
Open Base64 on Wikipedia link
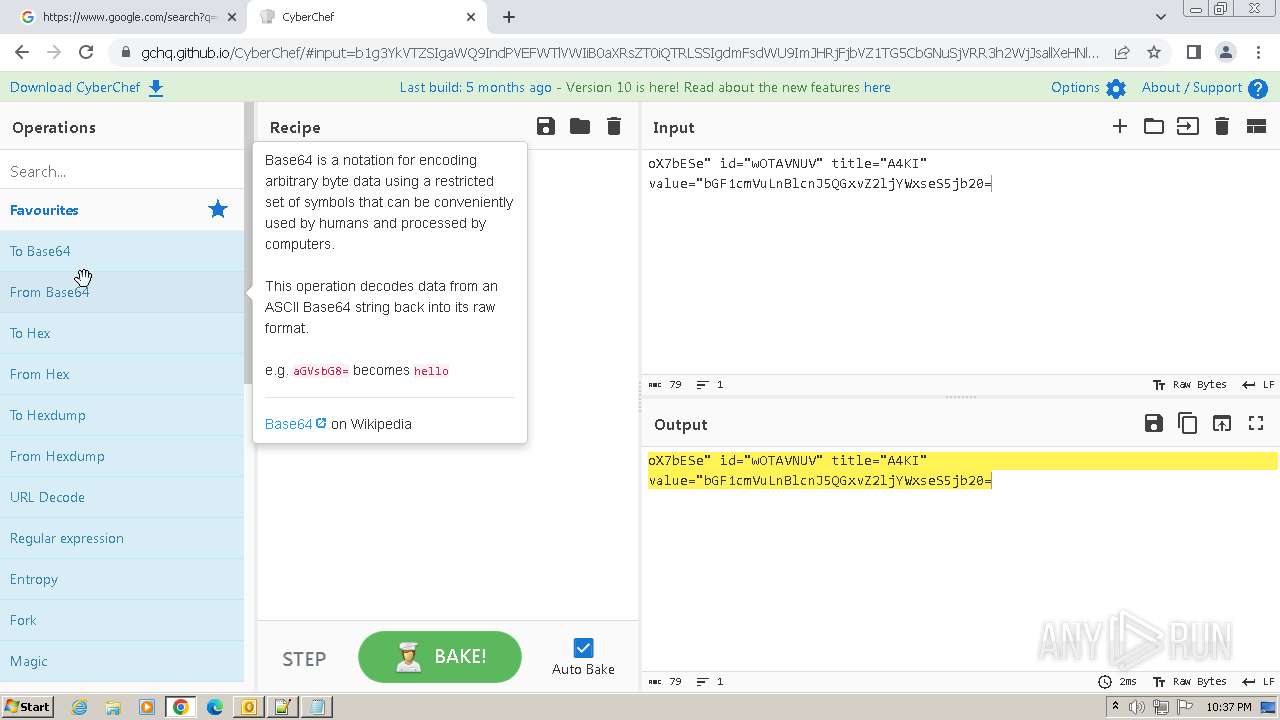295,424
